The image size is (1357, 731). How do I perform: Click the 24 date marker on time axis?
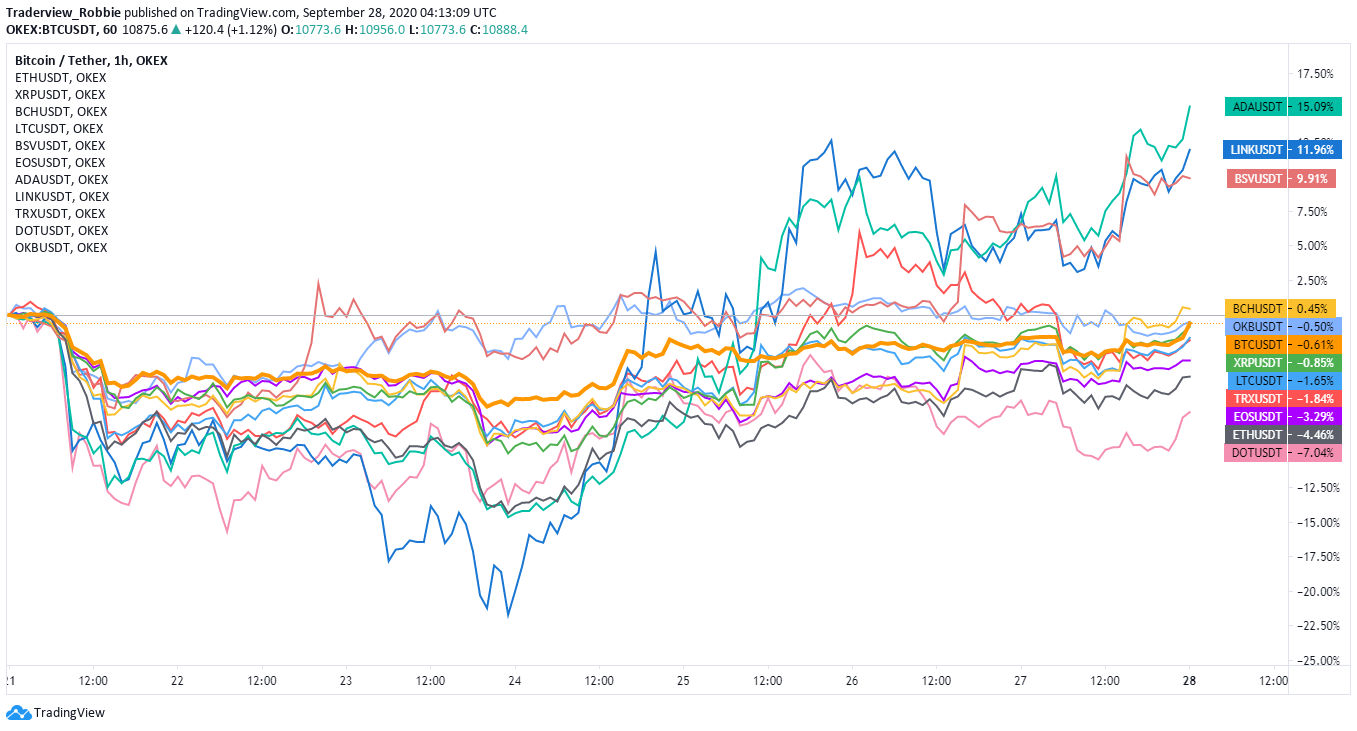[x=514, y=681]
